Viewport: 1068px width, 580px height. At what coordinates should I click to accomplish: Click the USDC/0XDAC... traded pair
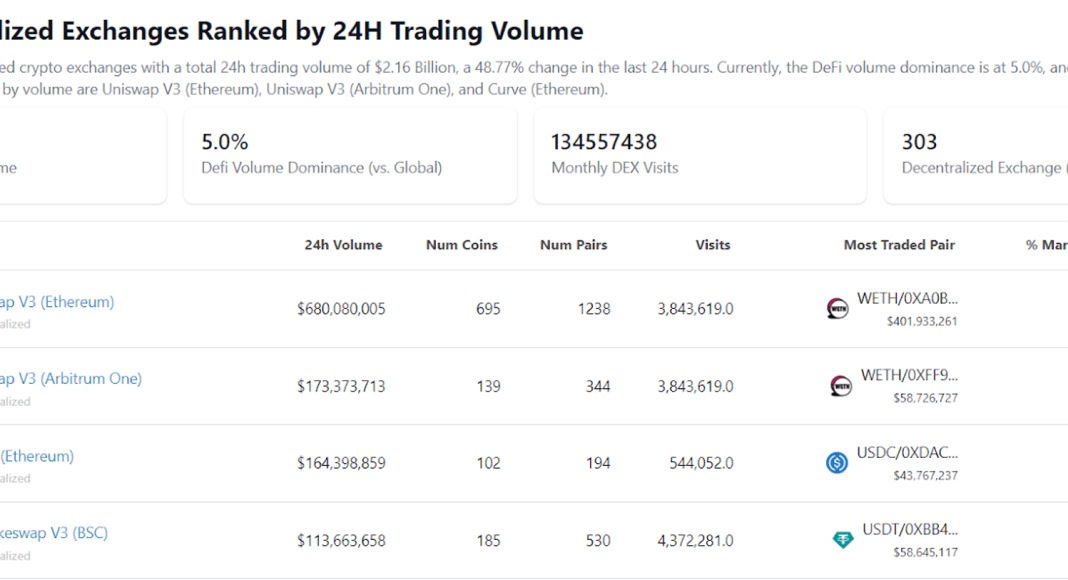(907, 453)
